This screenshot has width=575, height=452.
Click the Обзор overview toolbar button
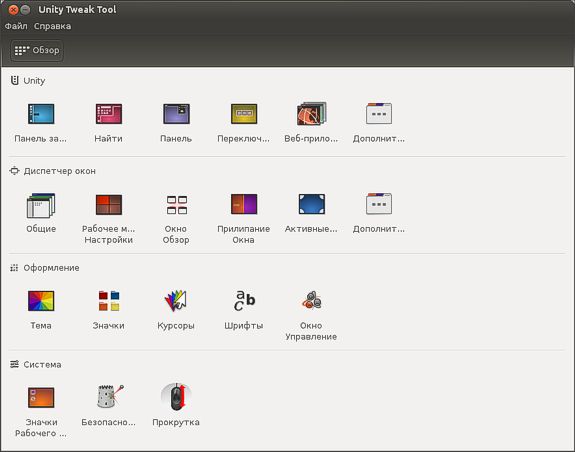[x=37, y=50]
